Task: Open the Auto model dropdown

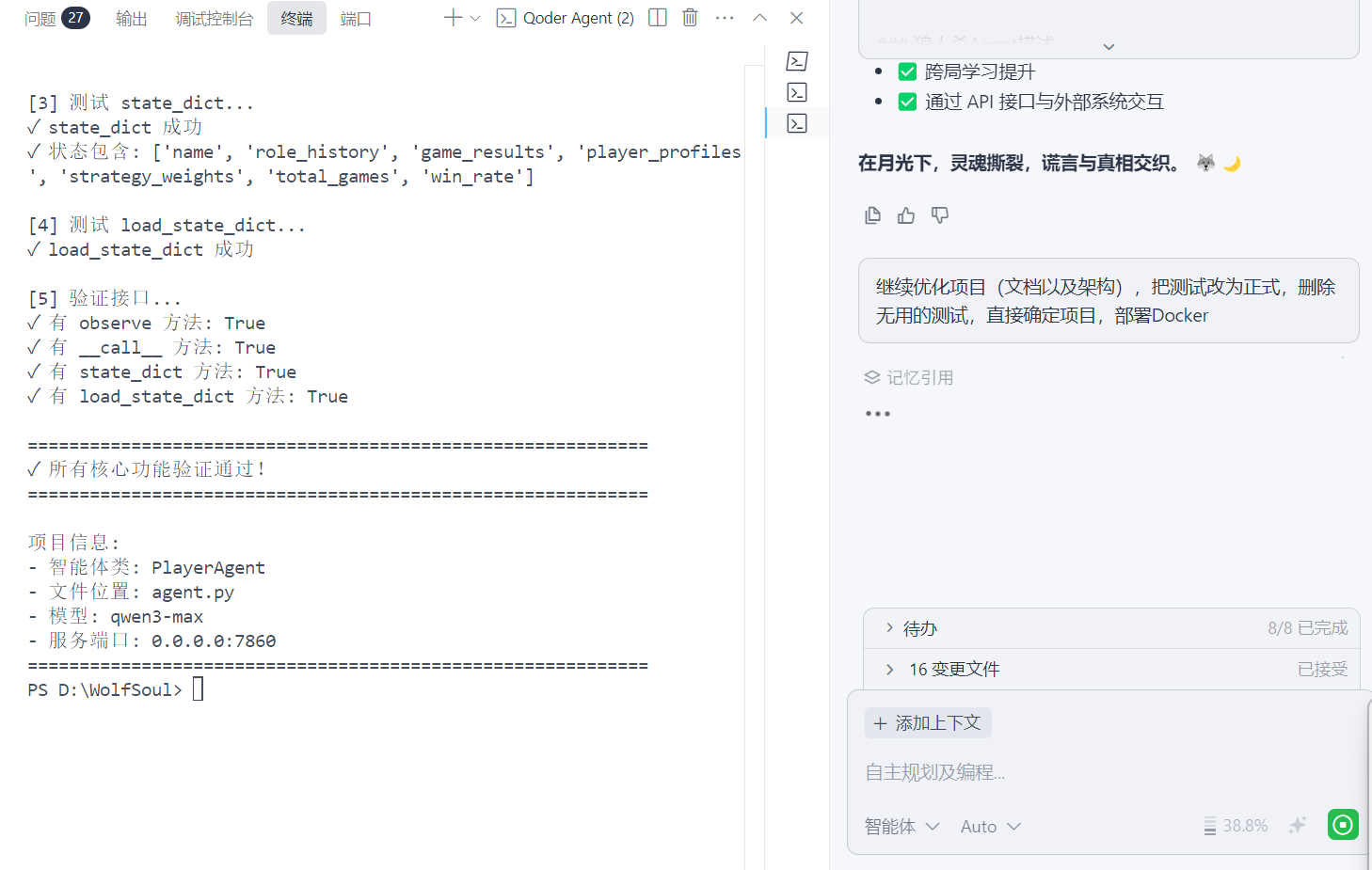Action: tap(990, 826)
